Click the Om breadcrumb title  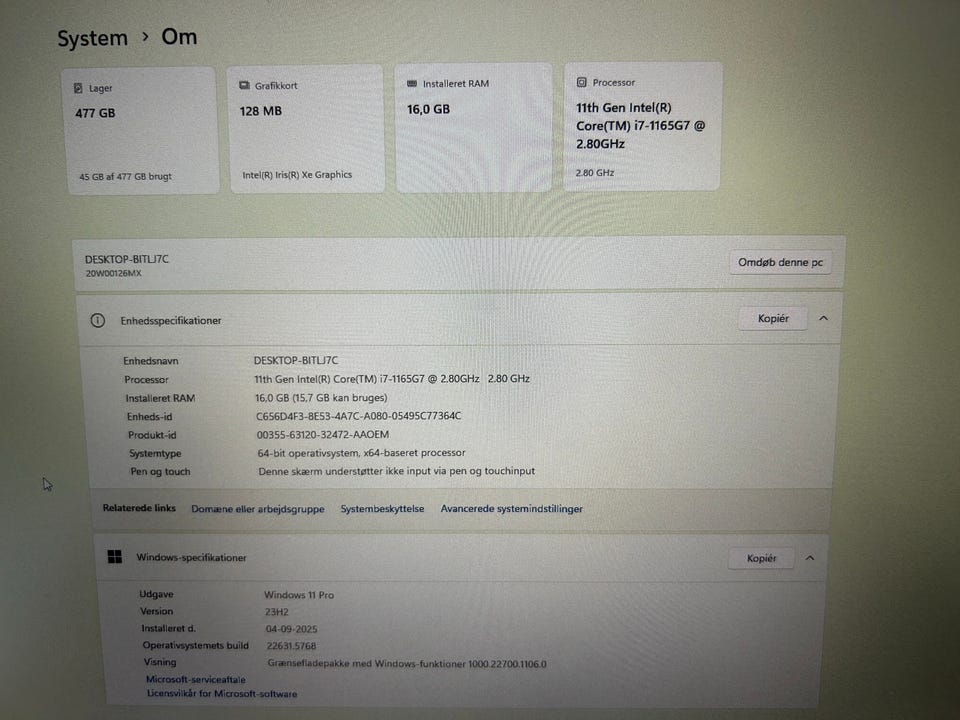179,37
